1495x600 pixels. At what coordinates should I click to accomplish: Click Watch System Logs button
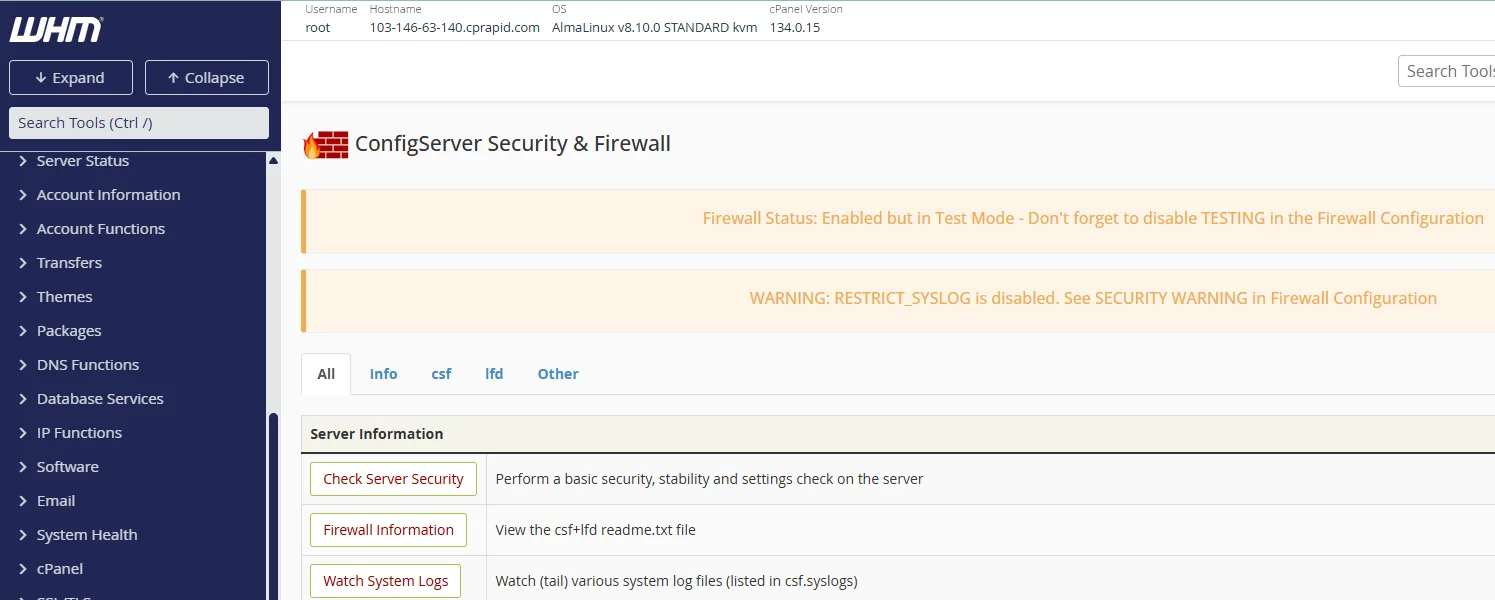pyautogui.click(x=385, y=581)
